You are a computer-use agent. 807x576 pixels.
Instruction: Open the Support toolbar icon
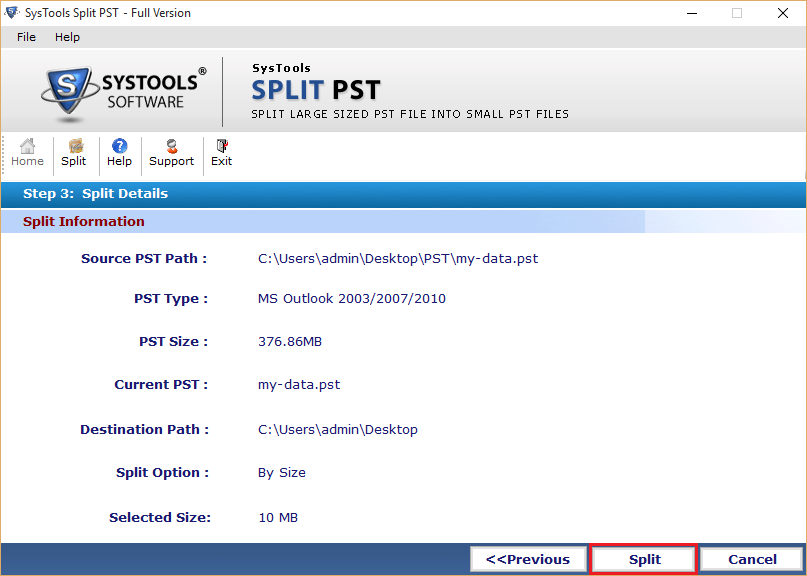tap(171, 152)
